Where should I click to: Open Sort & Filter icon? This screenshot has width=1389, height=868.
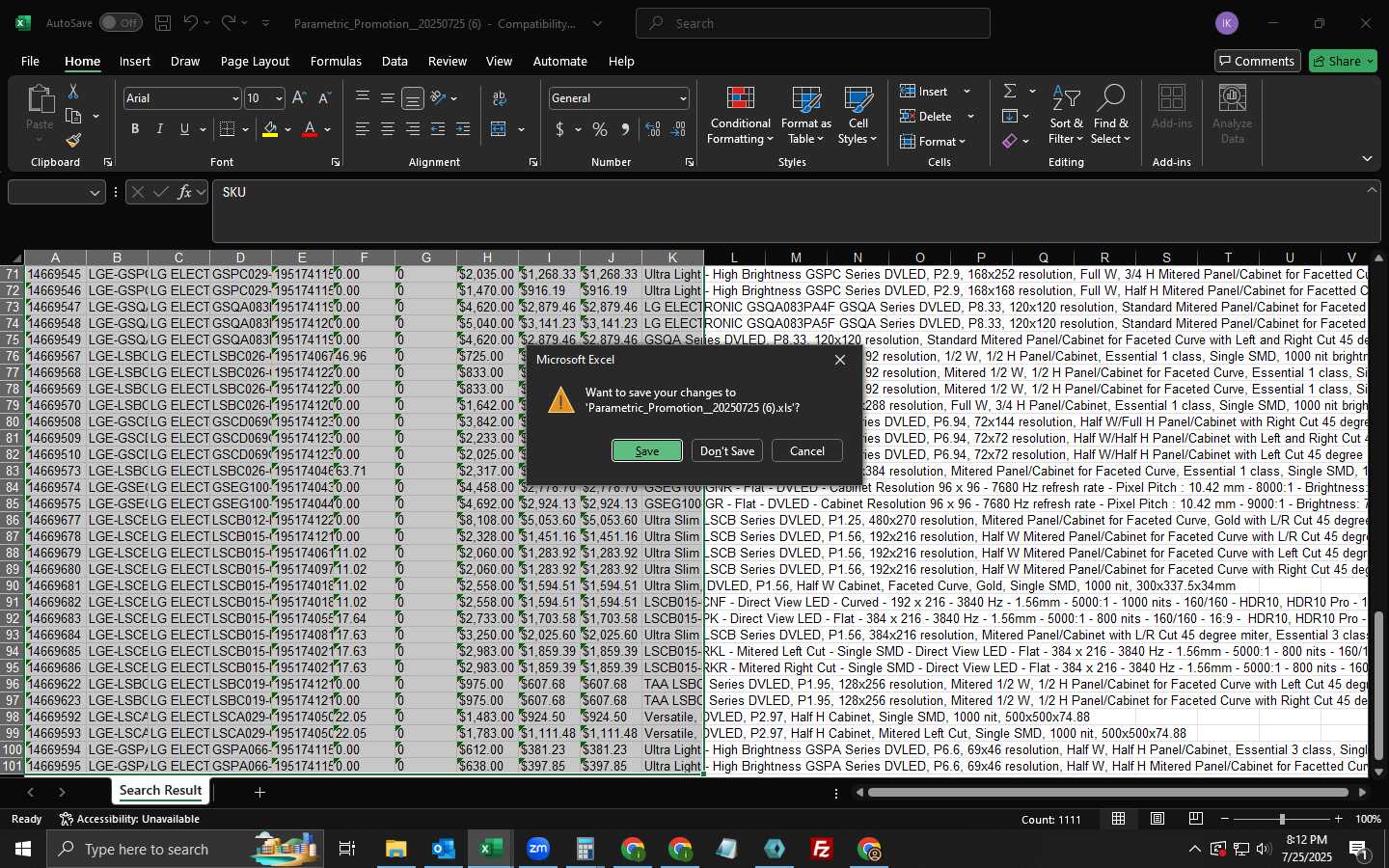point(1066,99)
